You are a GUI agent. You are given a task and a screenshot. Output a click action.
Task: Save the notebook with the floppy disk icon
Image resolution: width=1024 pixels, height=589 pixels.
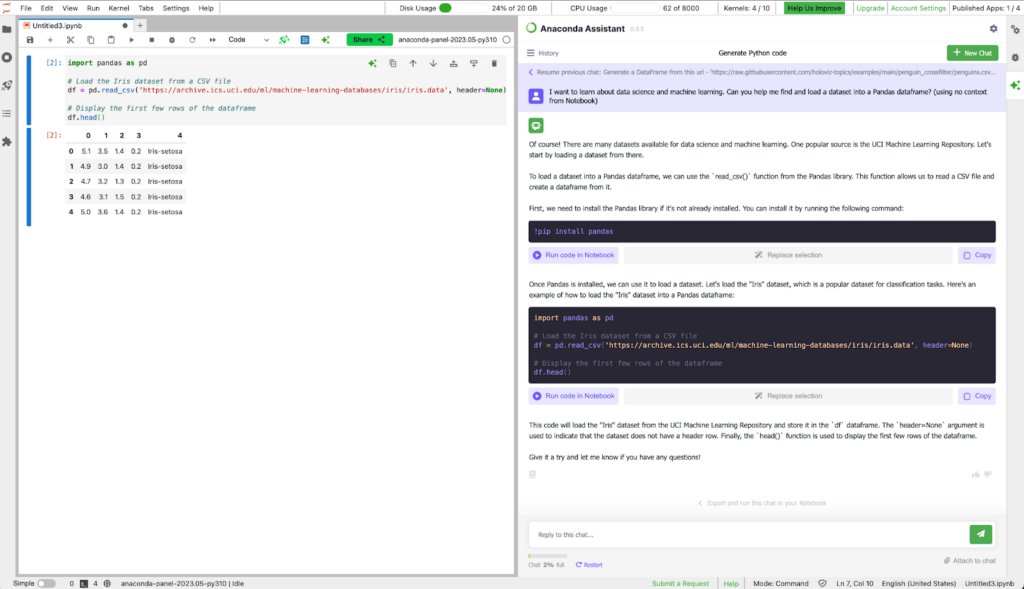[x=30, y=40]
